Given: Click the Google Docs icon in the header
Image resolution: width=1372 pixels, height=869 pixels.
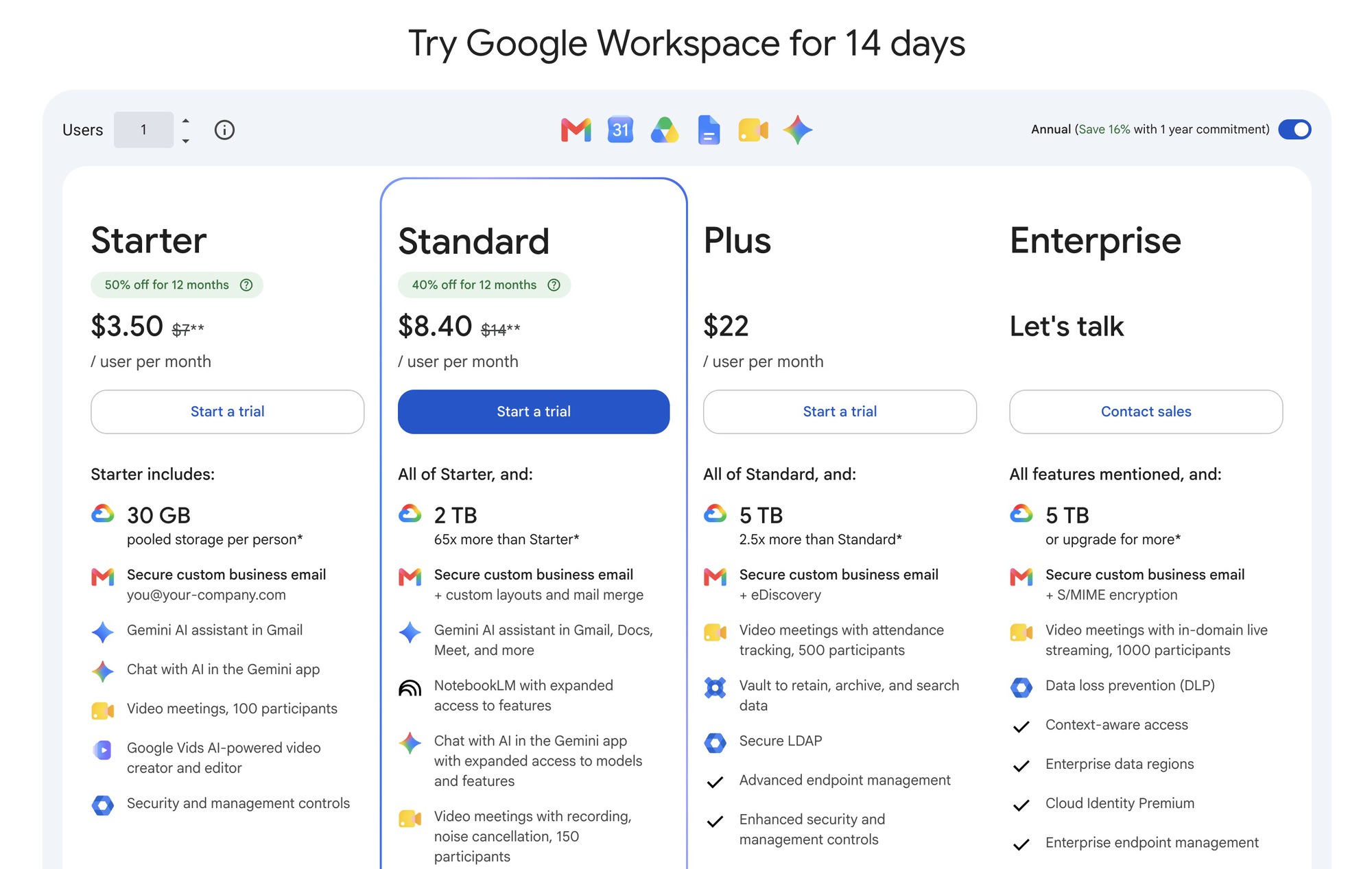Looking at the screenshot, I should pyautogui.click(x=709, y=130).
